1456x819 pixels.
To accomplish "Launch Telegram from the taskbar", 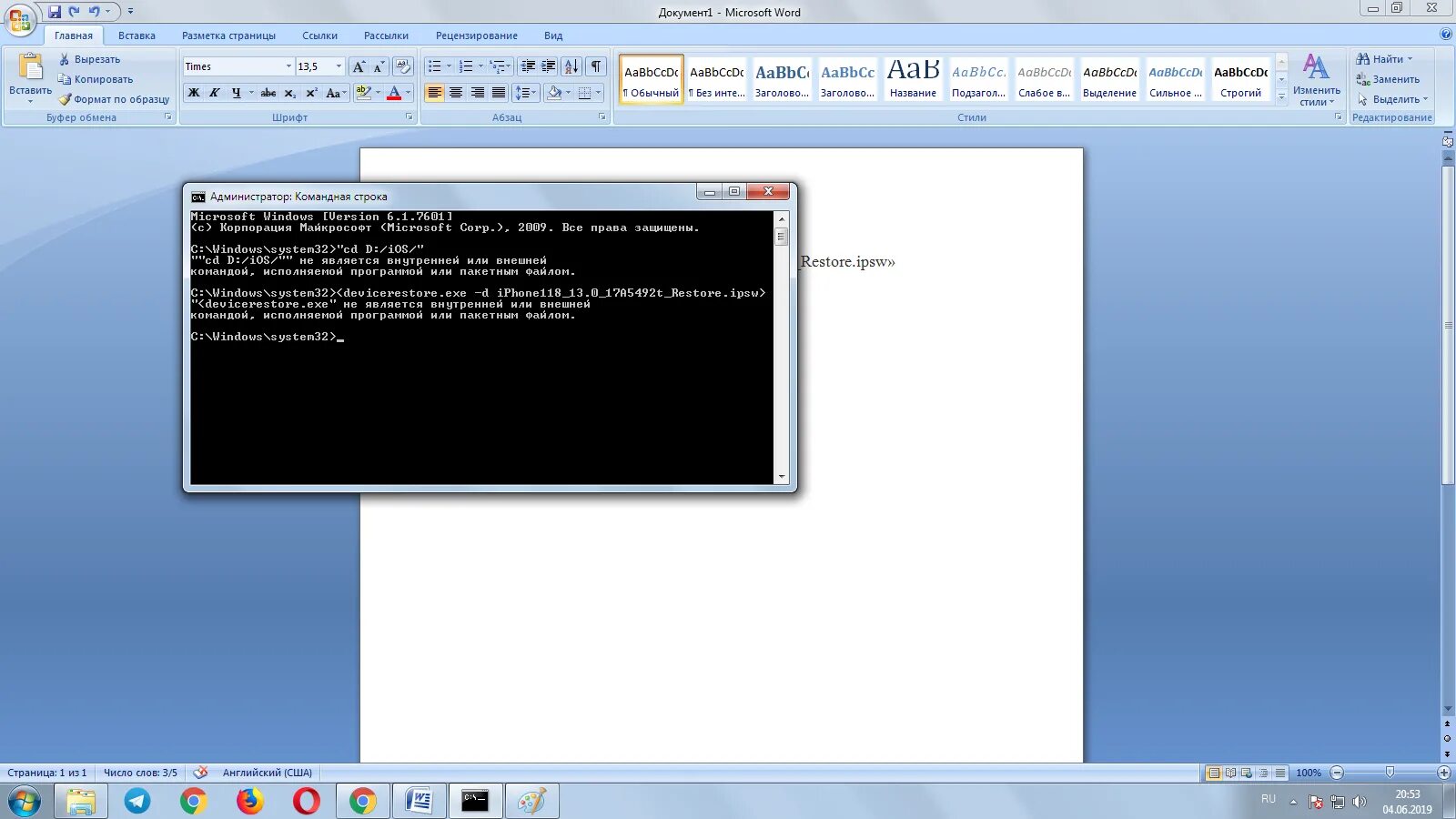I will (137, 801).
